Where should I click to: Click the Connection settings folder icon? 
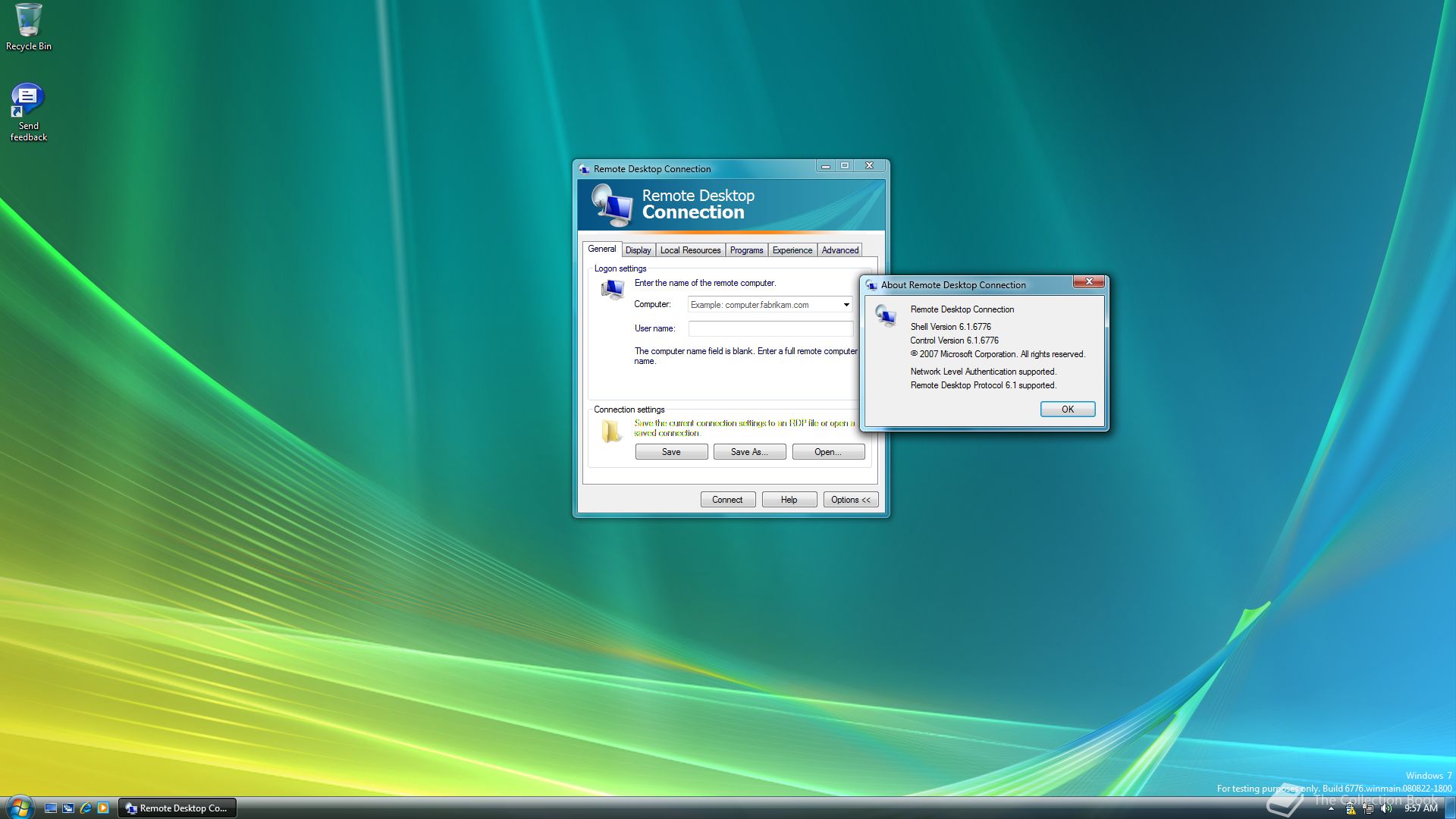(610, 431)
